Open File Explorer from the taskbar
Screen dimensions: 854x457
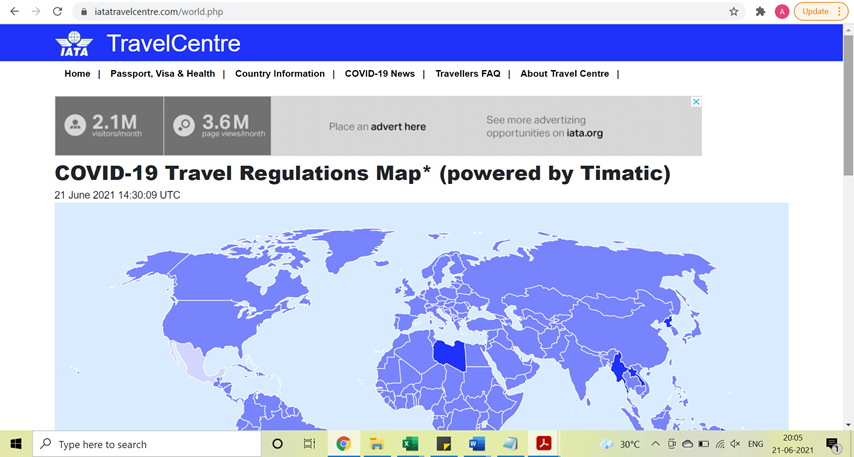click(376, 444)
